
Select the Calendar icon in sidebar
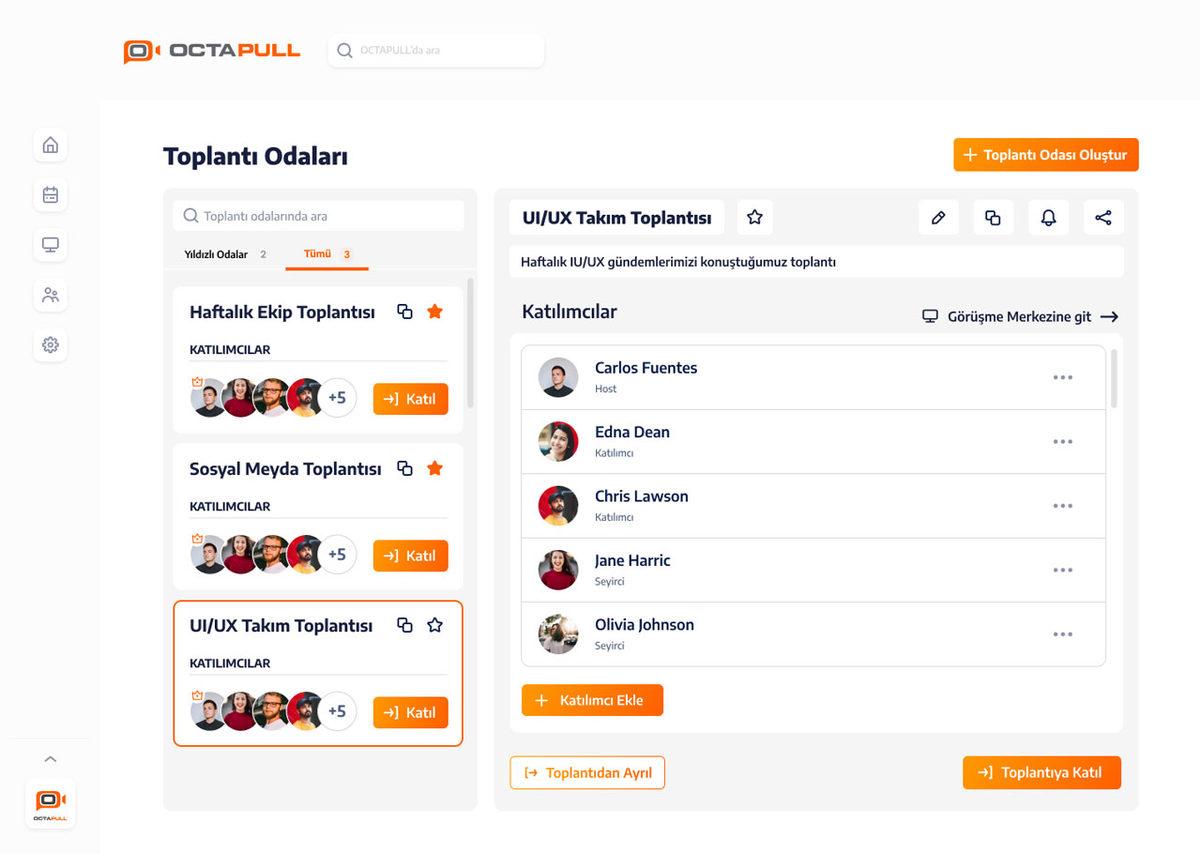click(x=50, y=195)
